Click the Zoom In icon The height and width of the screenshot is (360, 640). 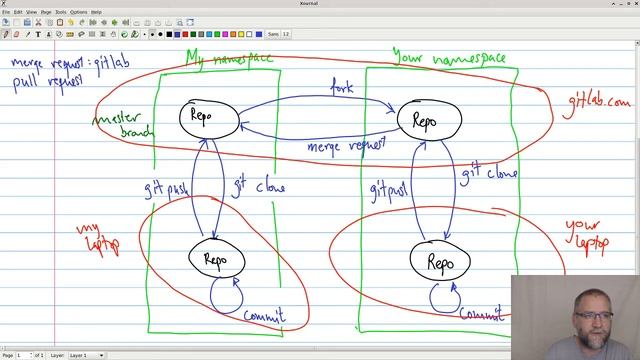(x=158, y=22)
